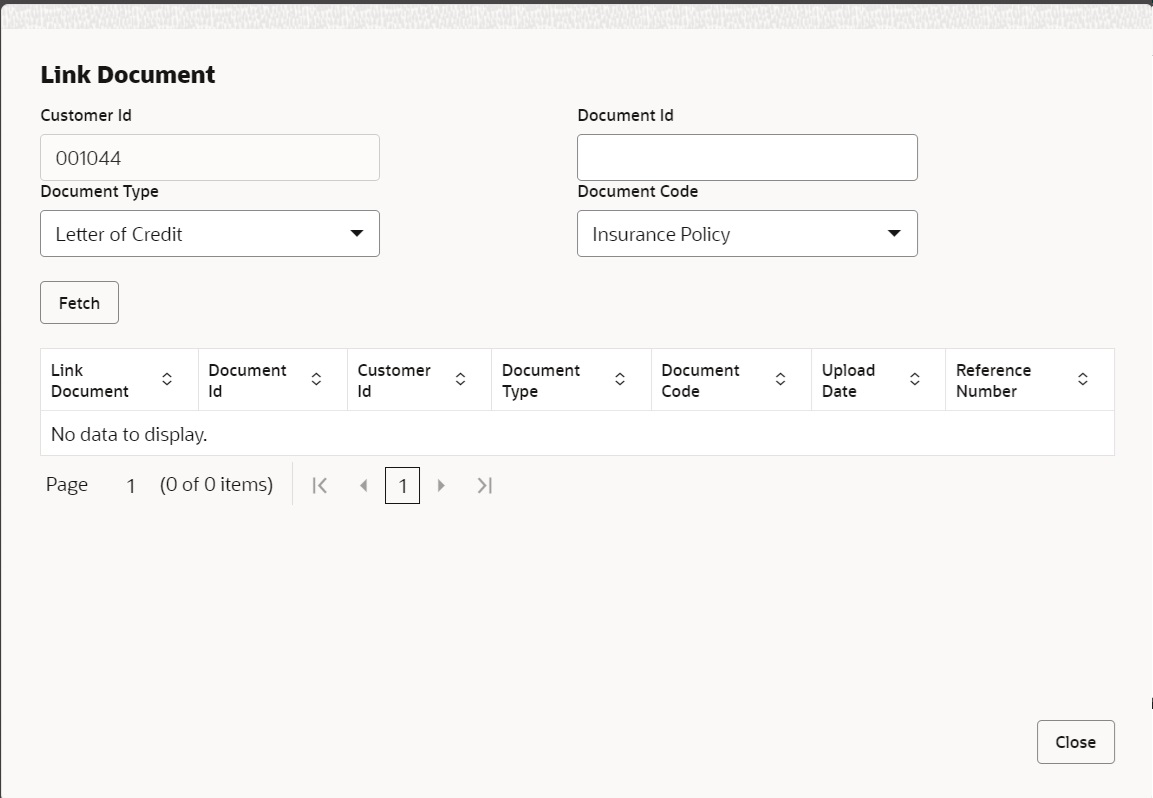Click the Link Document title heading

pyautogui.click(x=127, y=74)
